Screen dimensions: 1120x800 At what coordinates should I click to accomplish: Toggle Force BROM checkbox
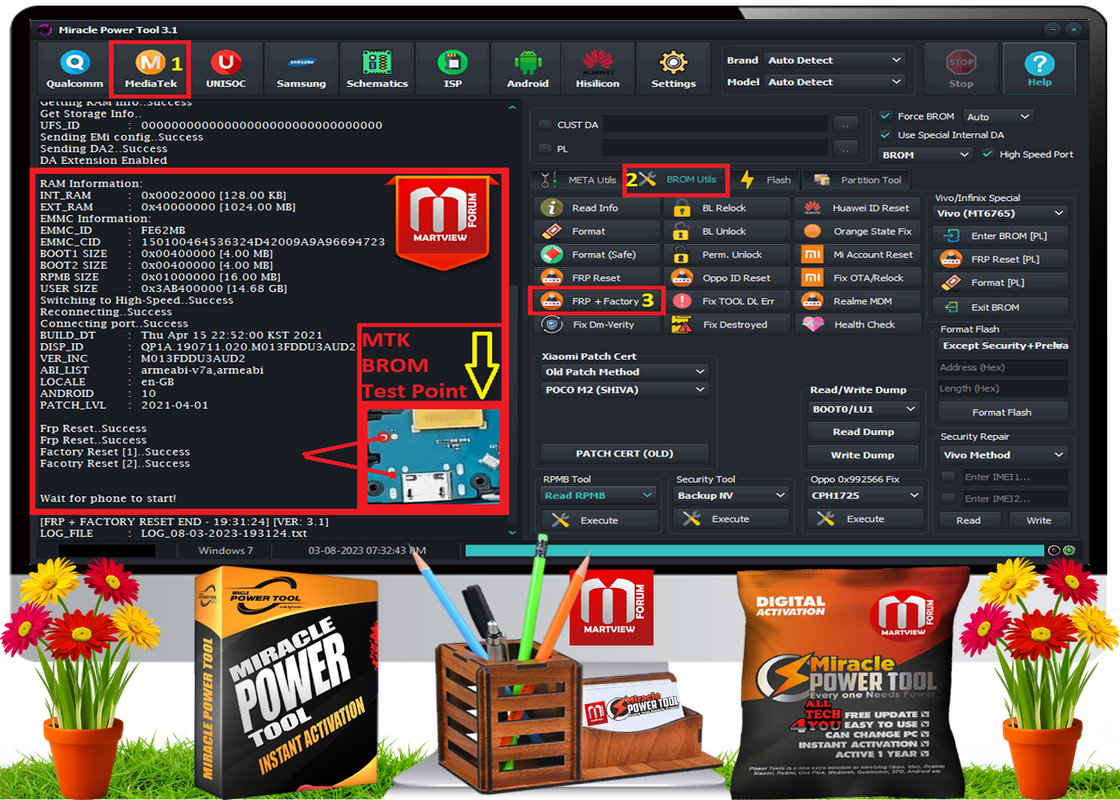click(x=886, y=116)
